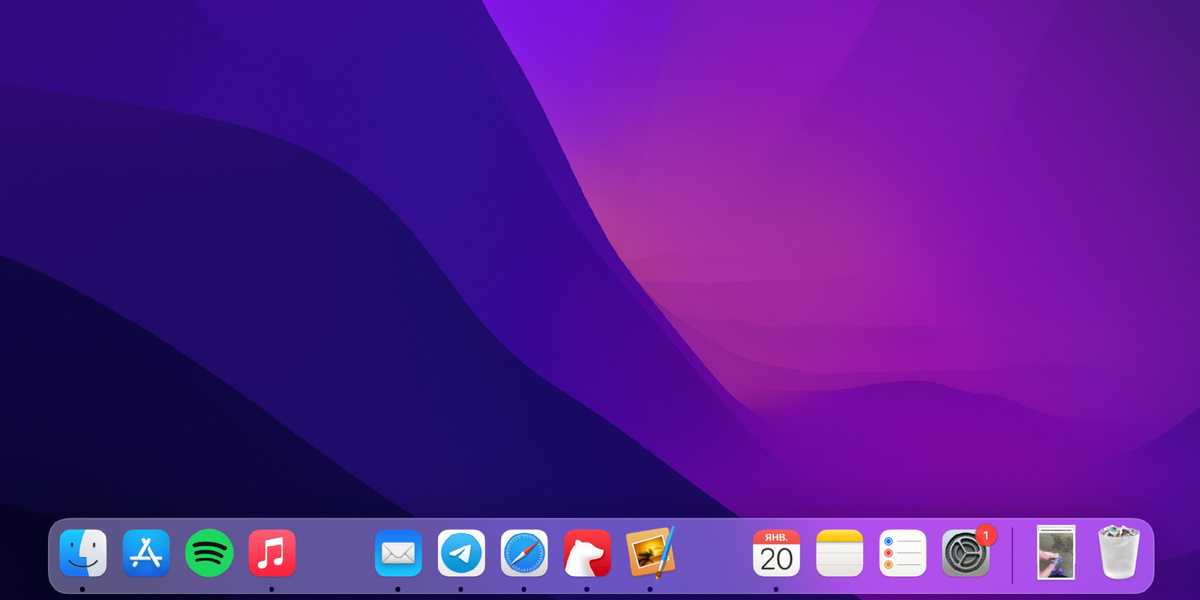Open the recent file thumbnail in Dock

point(1056,552)
